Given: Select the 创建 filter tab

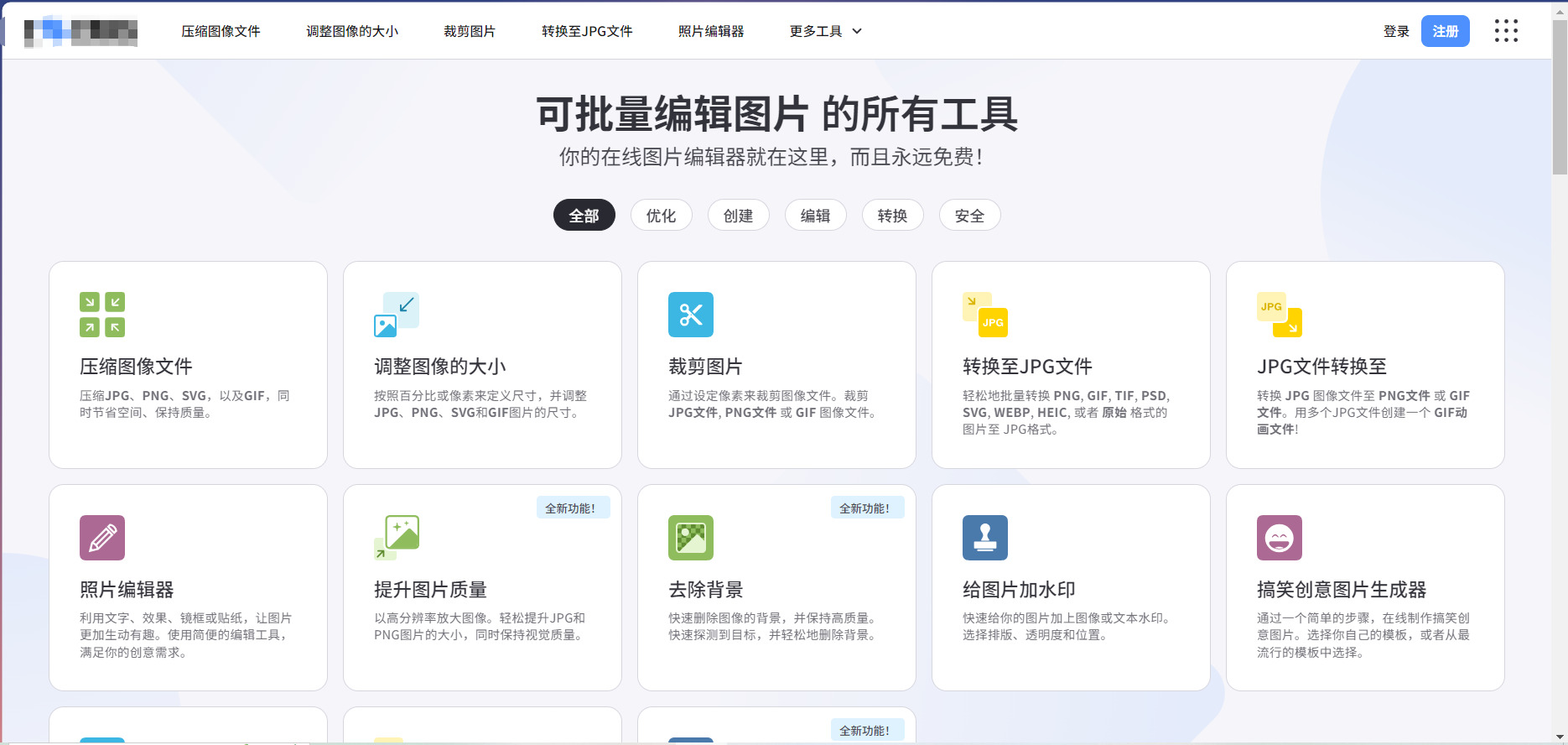Looking at the screenshot, I should pos(739,216).
